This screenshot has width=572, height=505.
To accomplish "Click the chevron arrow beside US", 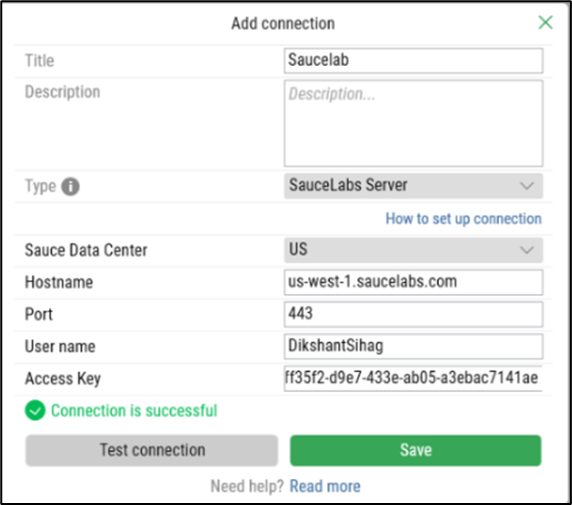I will [x=527, y=250].
